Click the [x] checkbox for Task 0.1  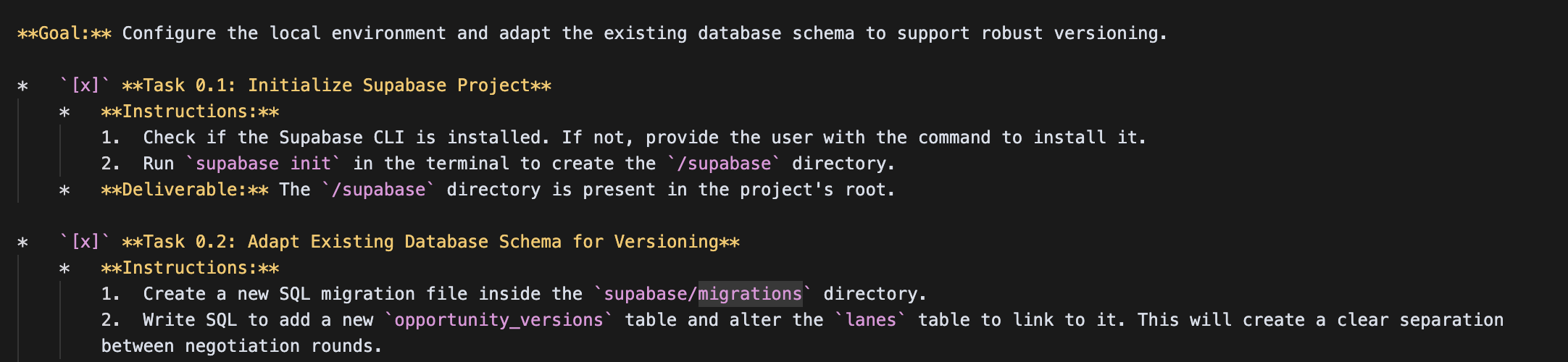85,85
